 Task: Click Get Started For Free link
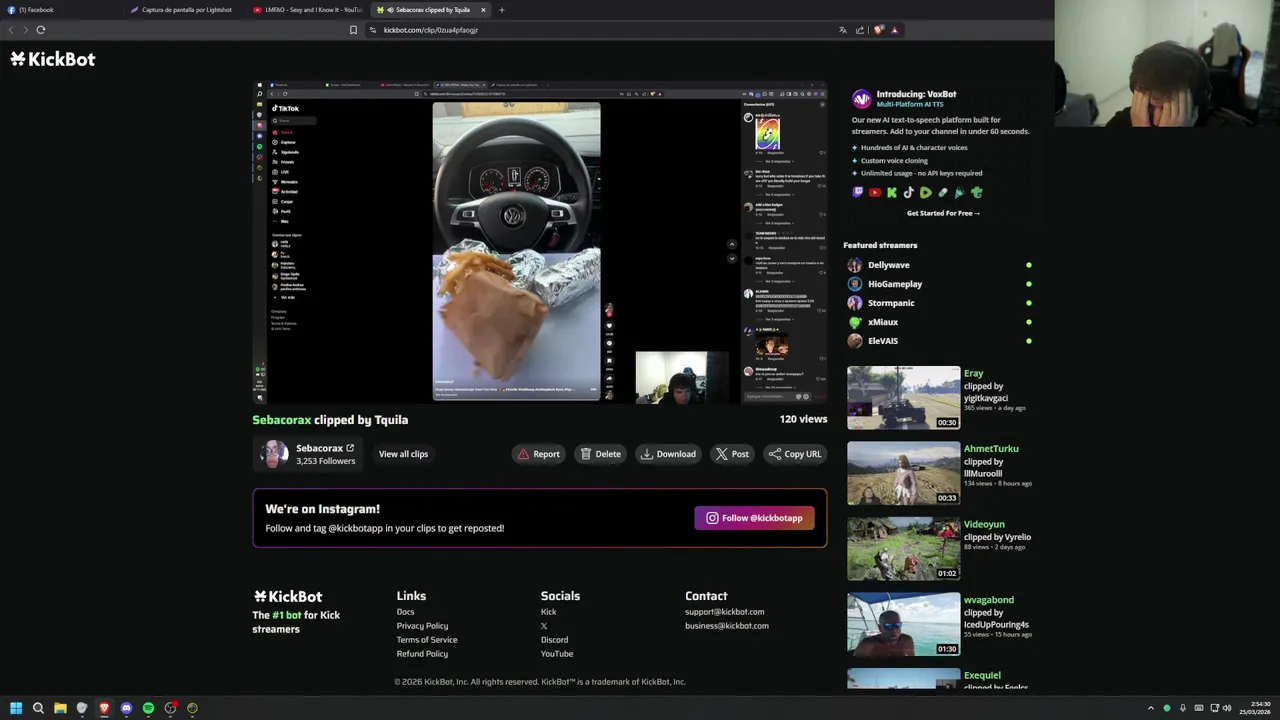pyautogui.click(x=943, y=213)
